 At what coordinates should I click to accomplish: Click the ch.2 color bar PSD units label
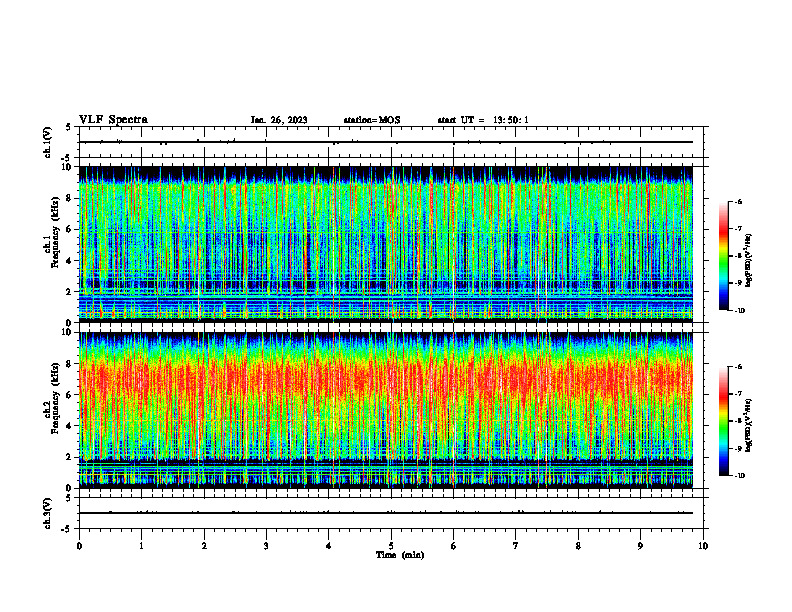(x=749, y=425)
